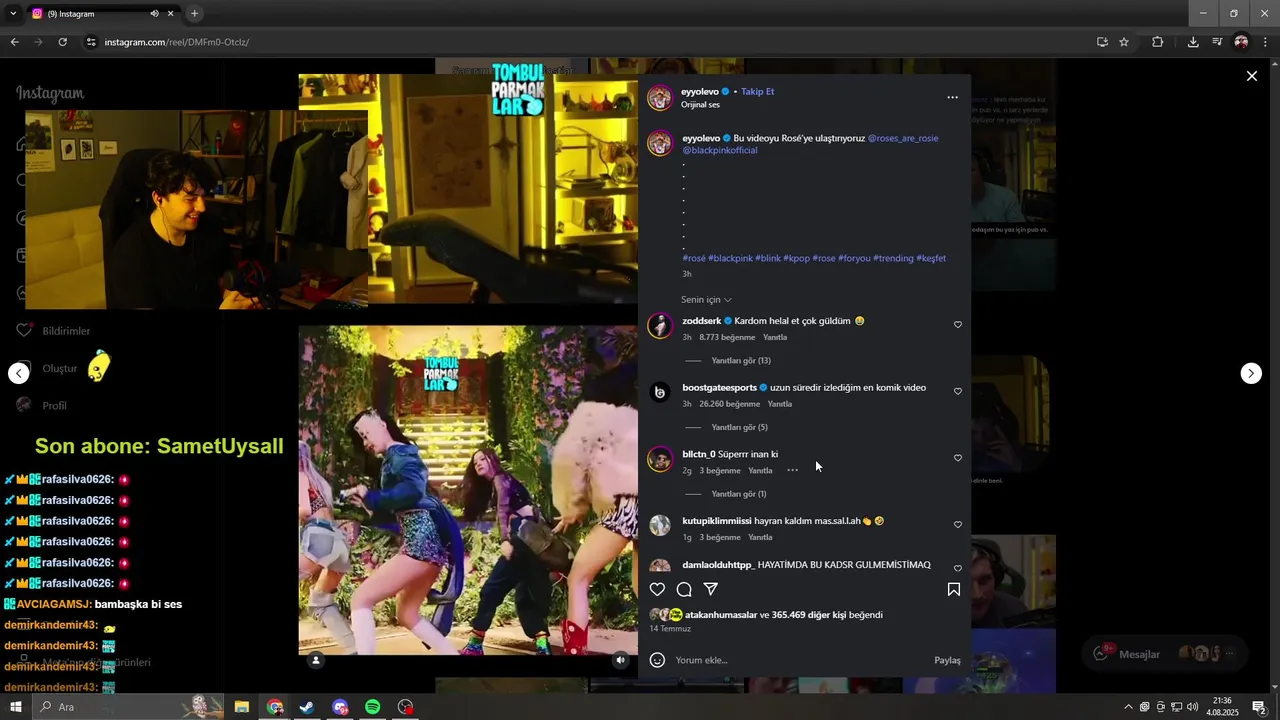Open three-dot options on bllctn_0's comment
The height and width of the screenshot is (720, 1280).
792,470
